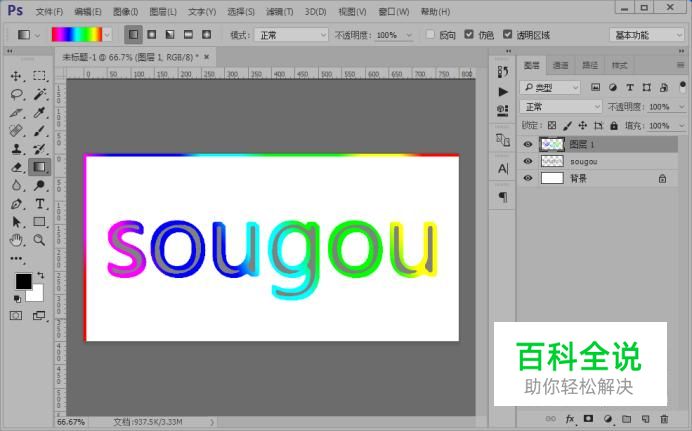Switch to the 路径 tab
692x431 pixels.
(590, 66)
